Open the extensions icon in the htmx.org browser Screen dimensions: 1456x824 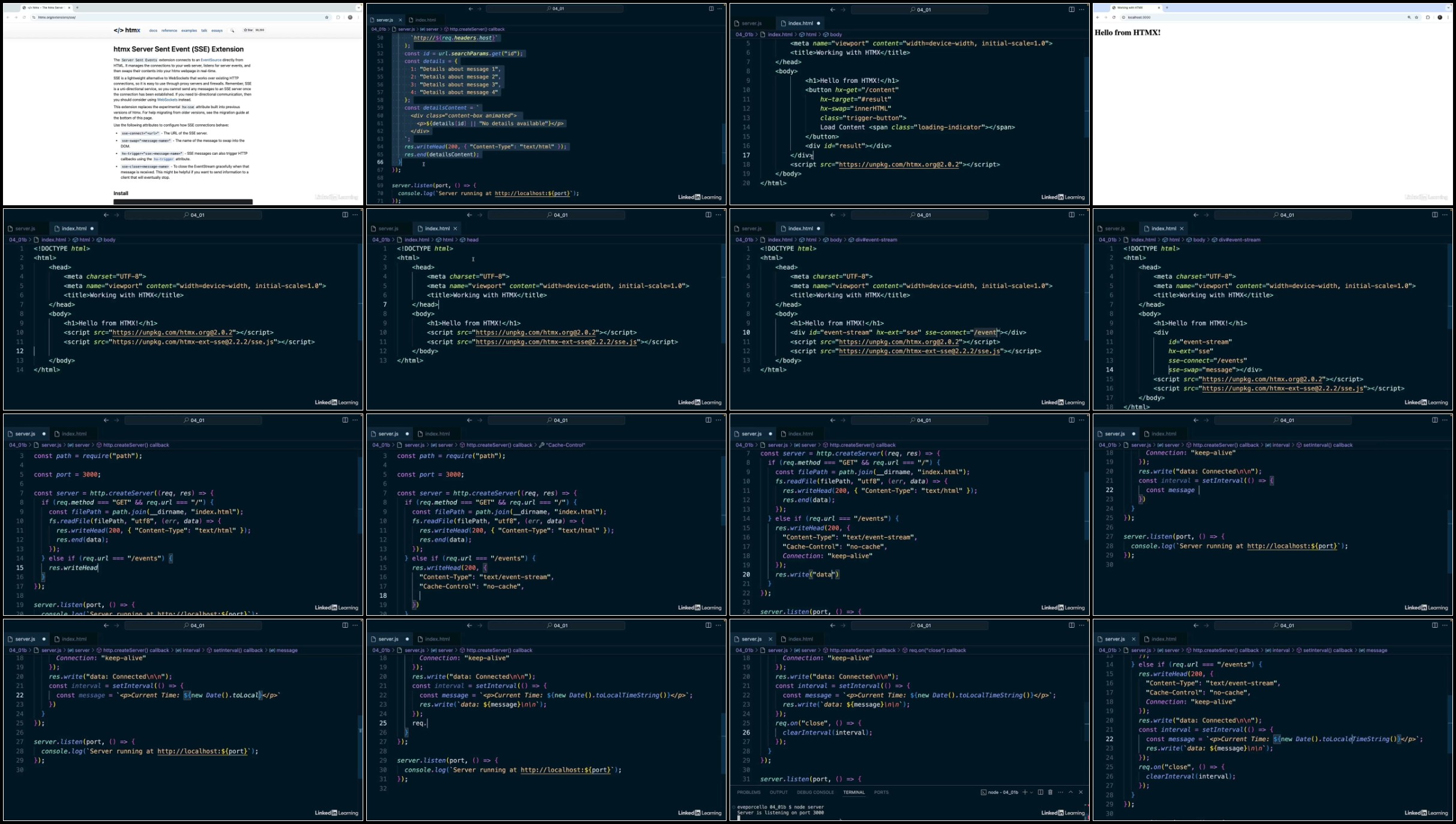338,17
